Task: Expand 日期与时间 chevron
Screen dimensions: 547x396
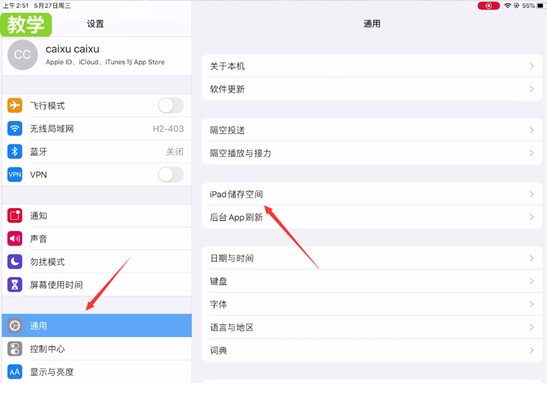Action: tap(532, 258)
